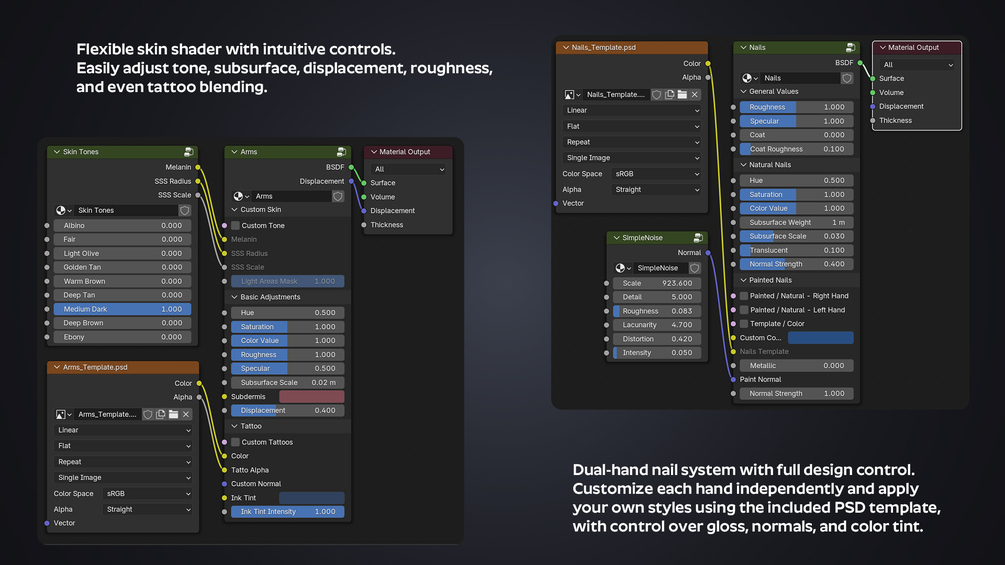Toggle fake user shield on Nails_Template image
The height and width of the screenshot is (565, 1005).
656,94
